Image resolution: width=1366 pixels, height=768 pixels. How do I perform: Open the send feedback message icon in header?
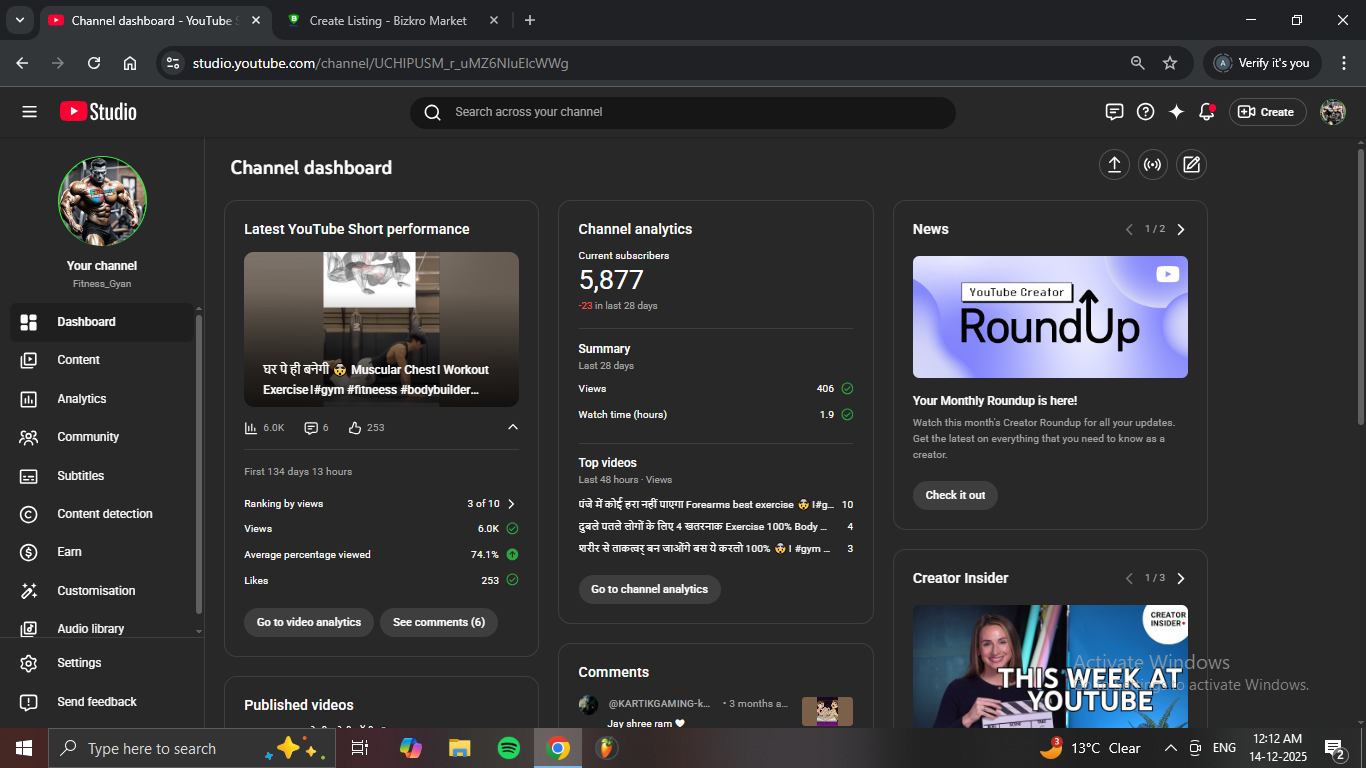(1114, 112)
